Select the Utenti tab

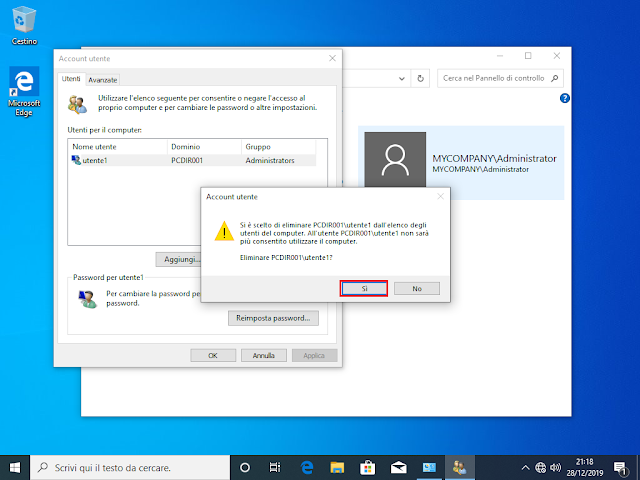click(x=71, y=79)
